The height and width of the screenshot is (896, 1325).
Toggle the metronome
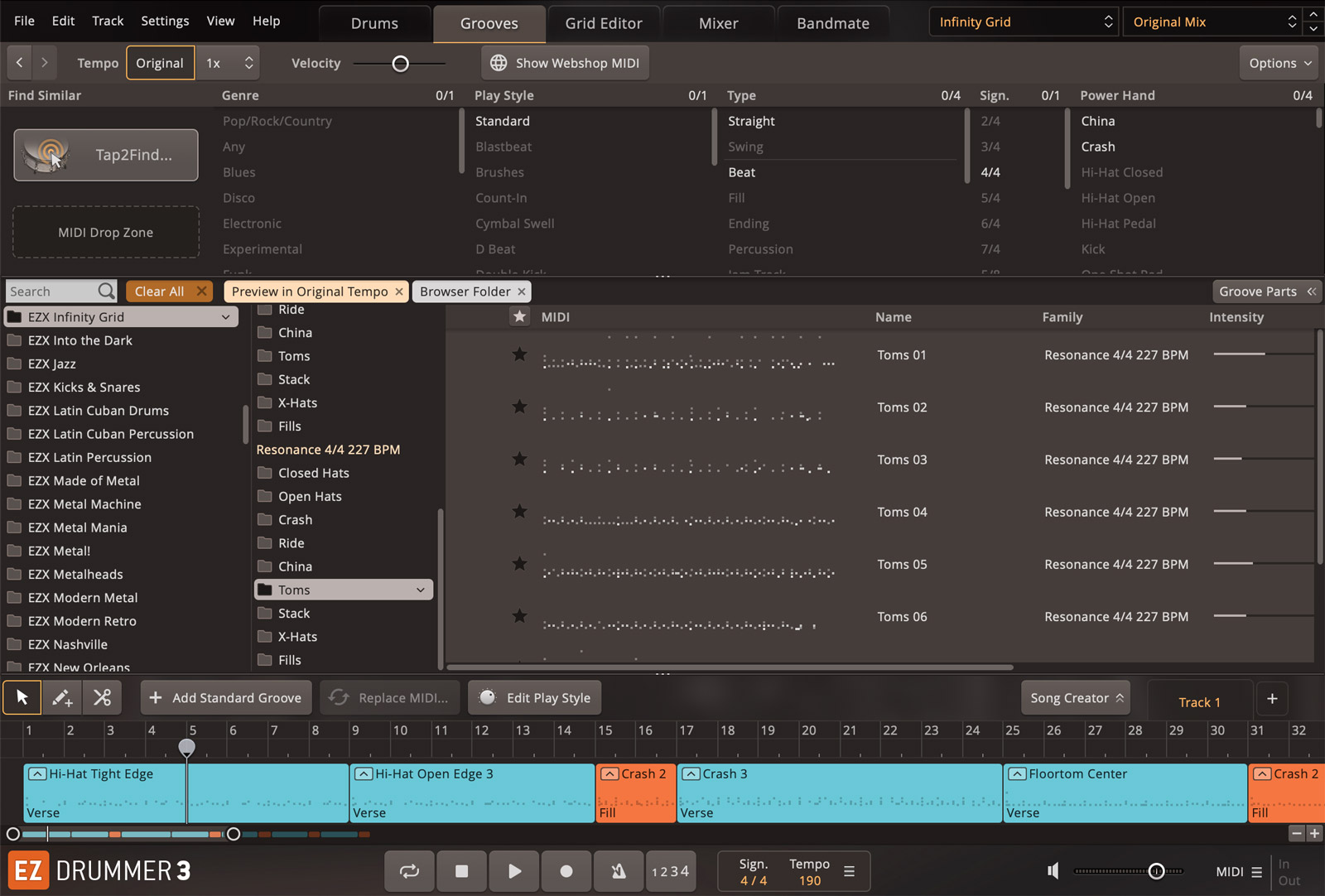618,871
